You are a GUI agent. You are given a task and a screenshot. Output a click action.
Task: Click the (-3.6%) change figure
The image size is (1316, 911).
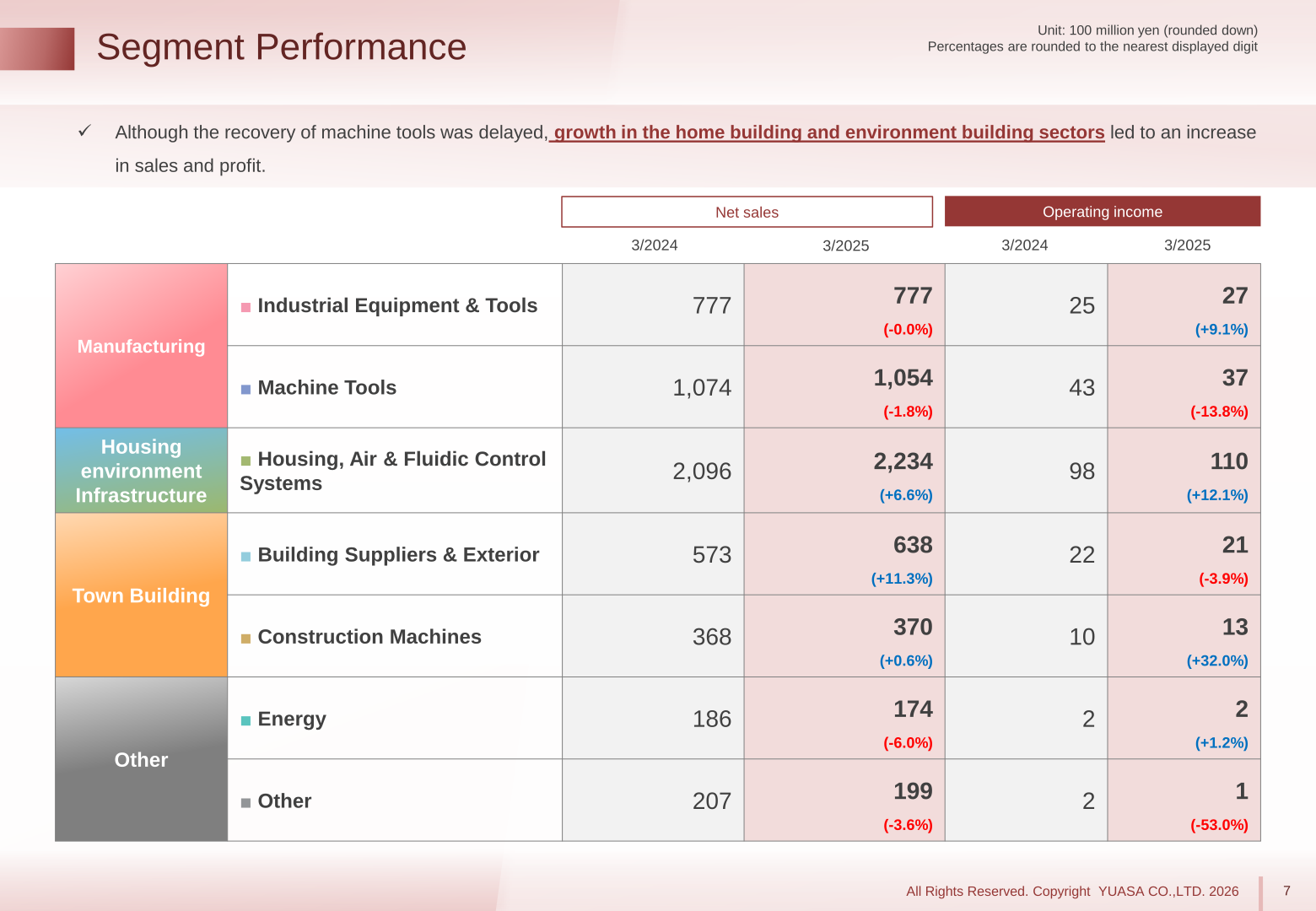click(x=908, y=825)
